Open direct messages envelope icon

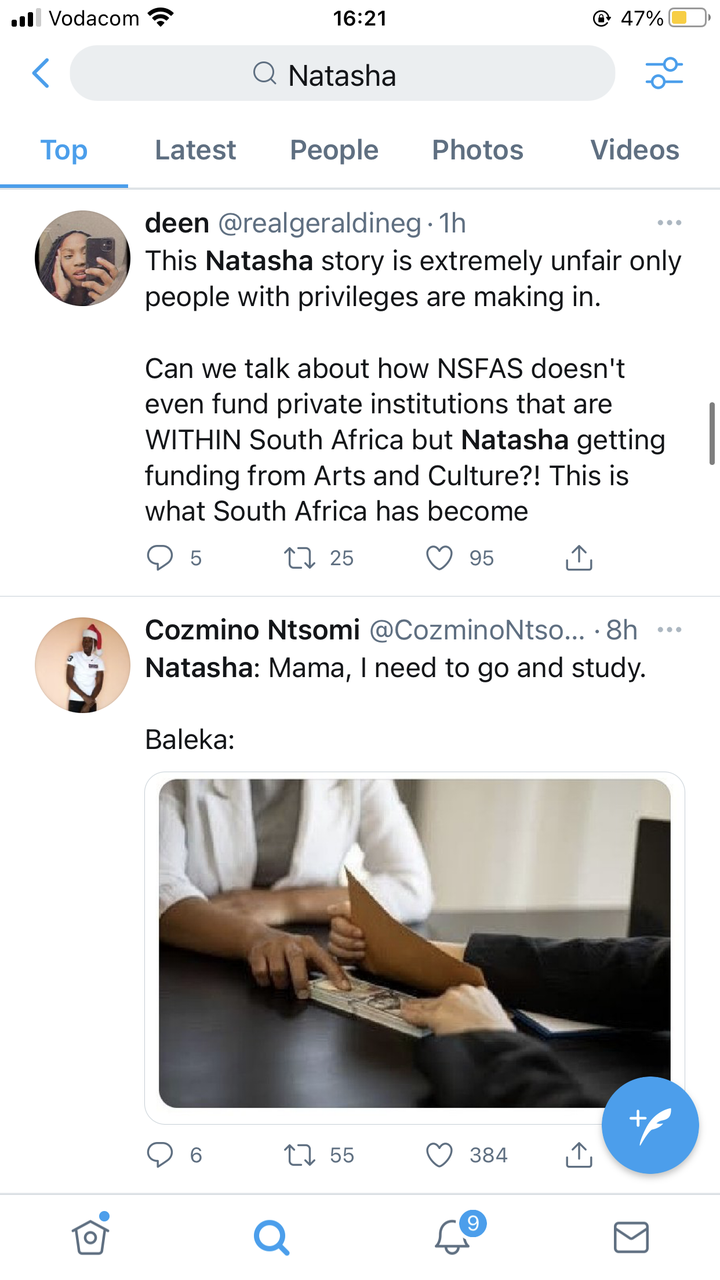pyautogui.click(x=630, y=1237)
